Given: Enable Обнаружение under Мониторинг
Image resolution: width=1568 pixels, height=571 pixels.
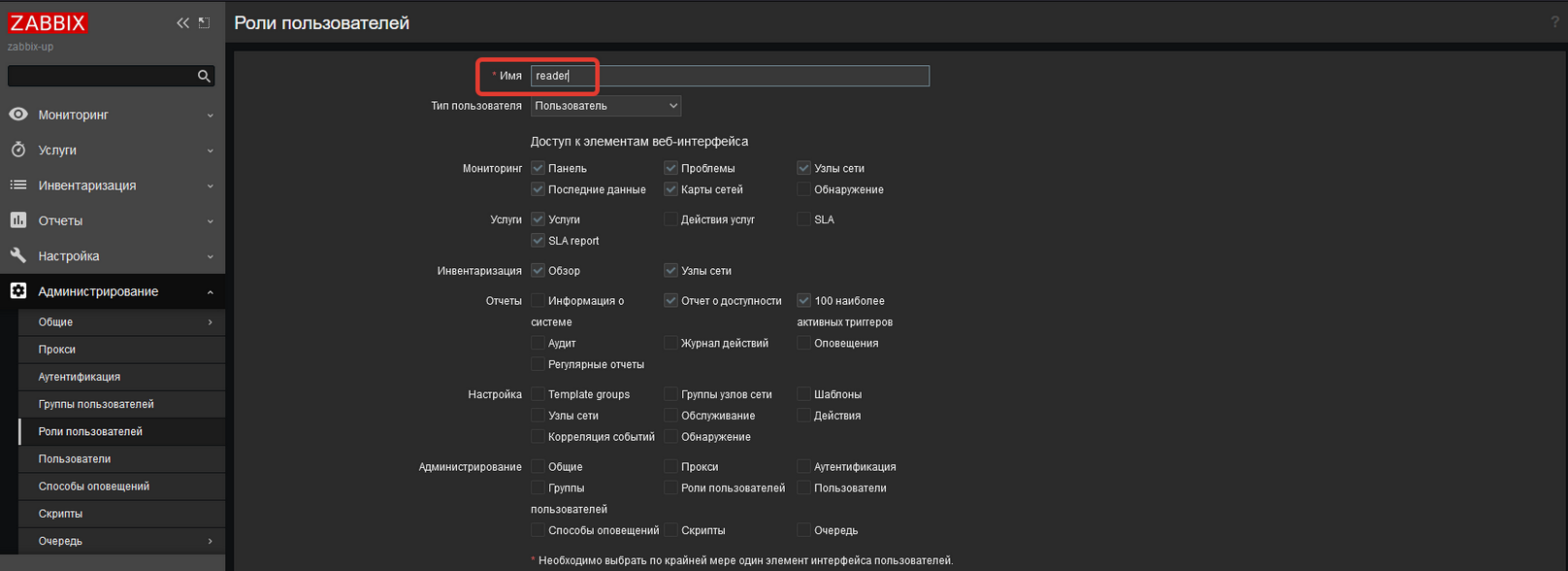Looking at the screenshot, I should pyautogui.click(x=803, y=189).
